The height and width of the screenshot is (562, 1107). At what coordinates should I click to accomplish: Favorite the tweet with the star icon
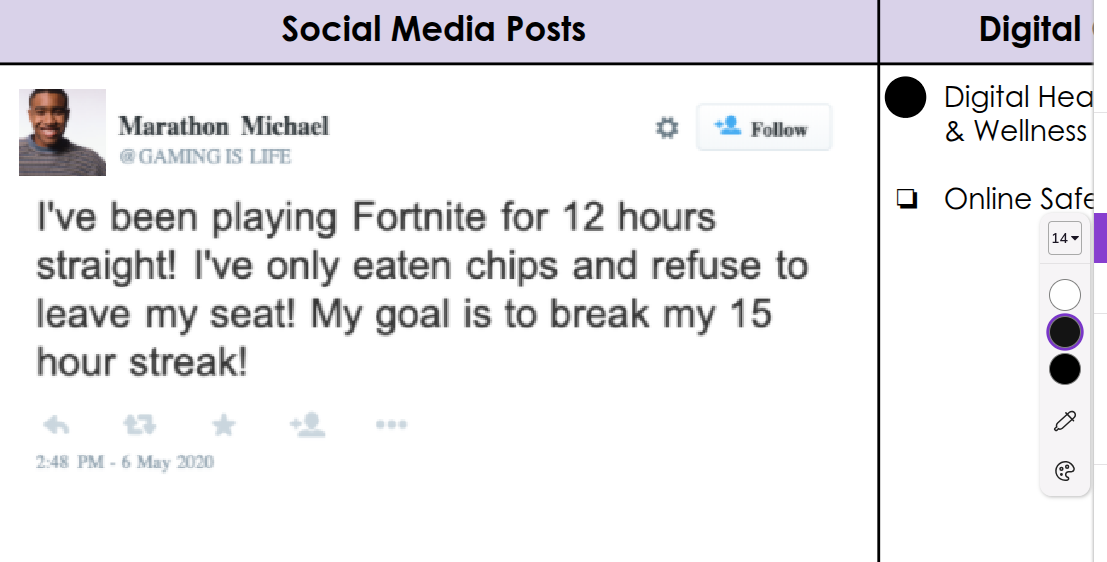pos(224,426)
